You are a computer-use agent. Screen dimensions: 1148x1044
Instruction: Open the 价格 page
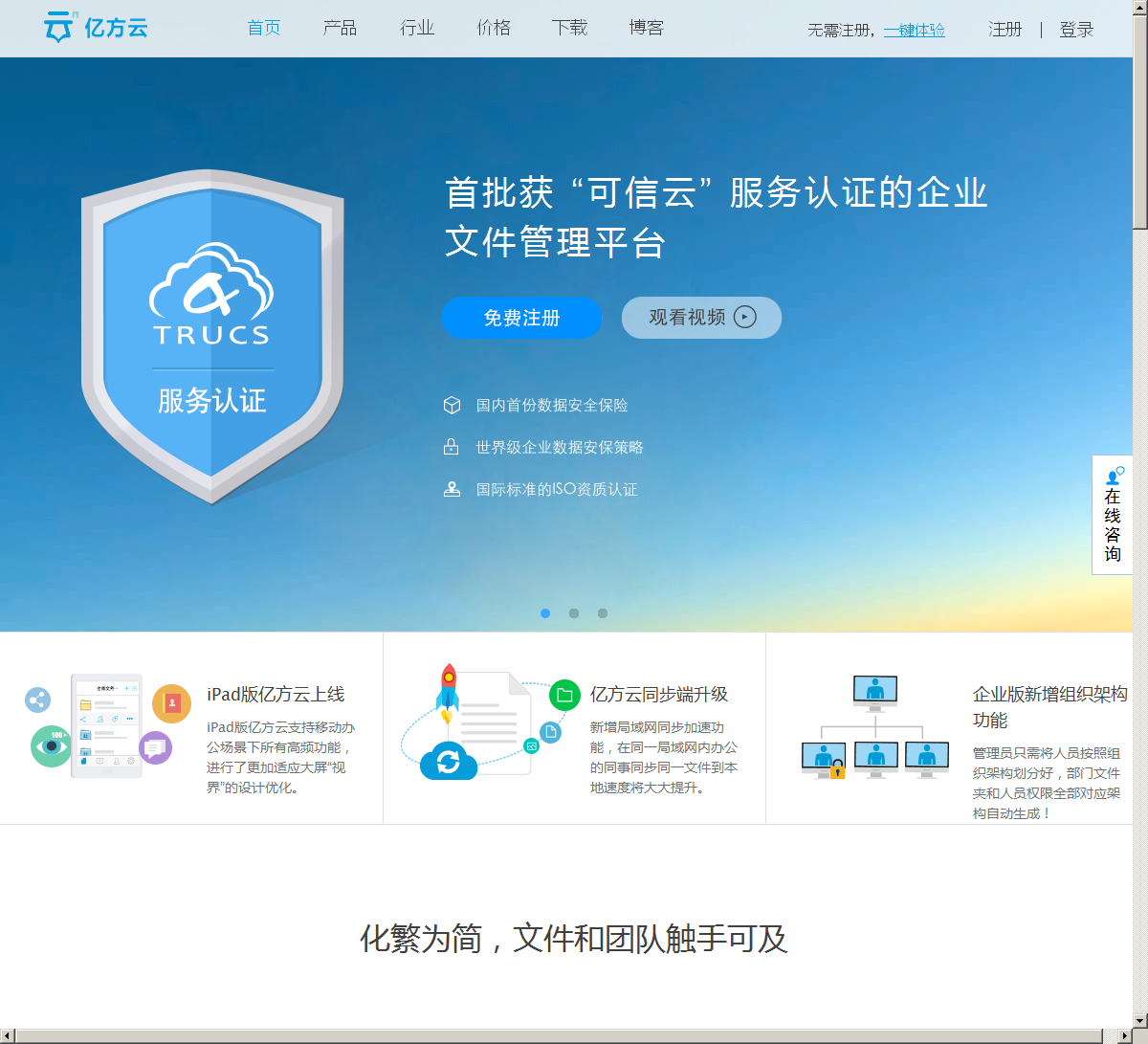494,28
